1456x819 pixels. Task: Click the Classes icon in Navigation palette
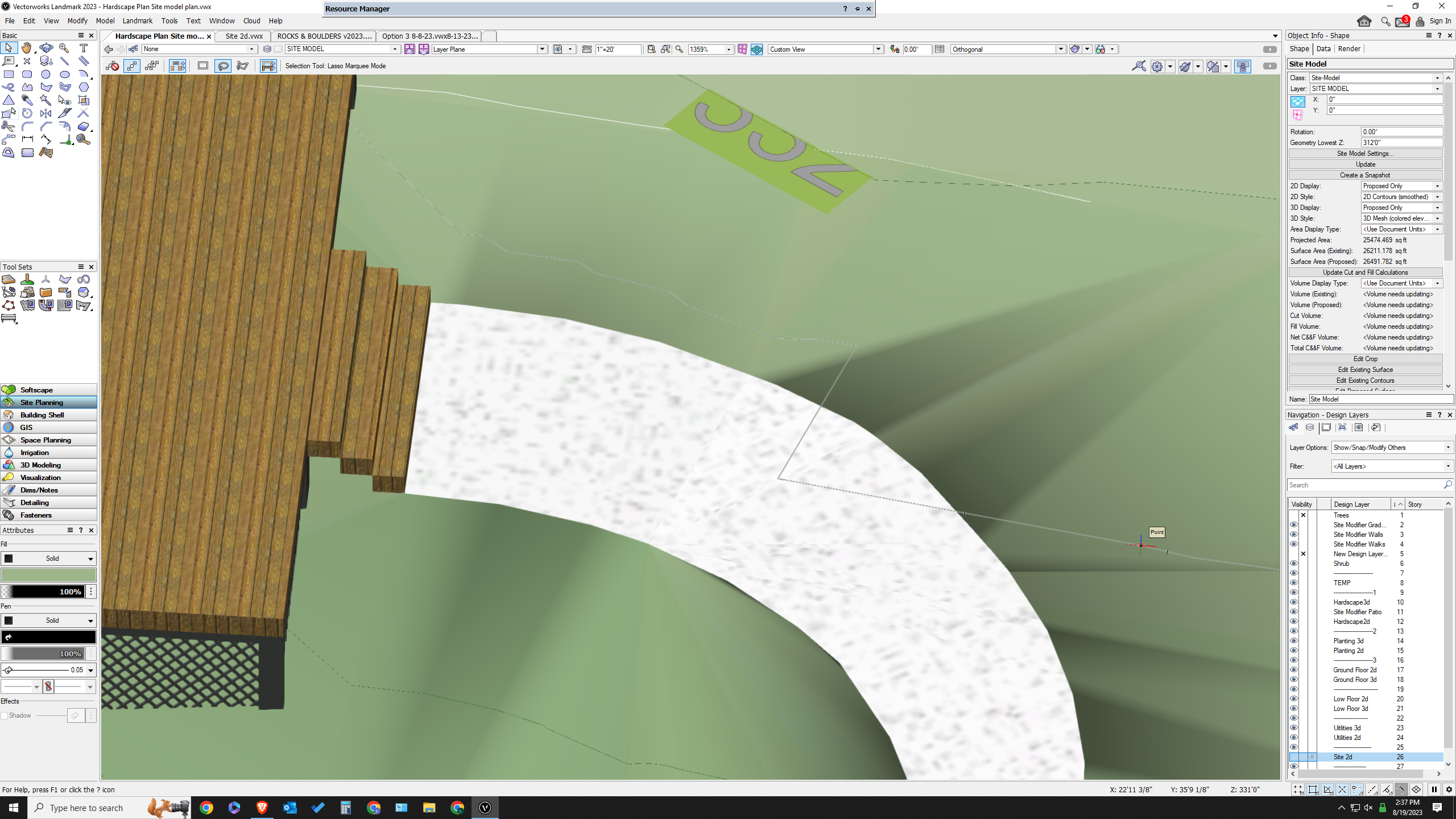pyautogui.click(x=1293, y=428)
